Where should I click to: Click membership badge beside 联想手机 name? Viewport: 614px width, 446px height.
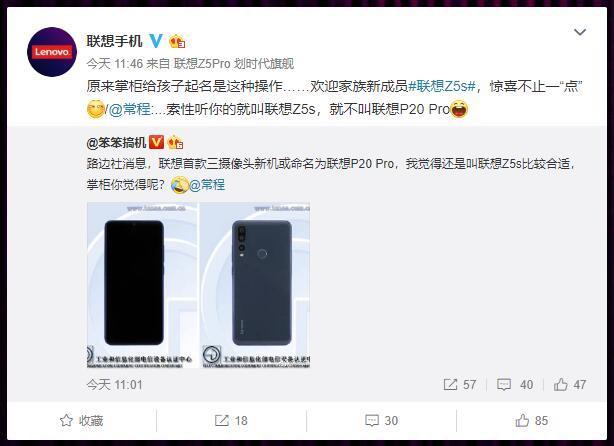click(177, 41)
